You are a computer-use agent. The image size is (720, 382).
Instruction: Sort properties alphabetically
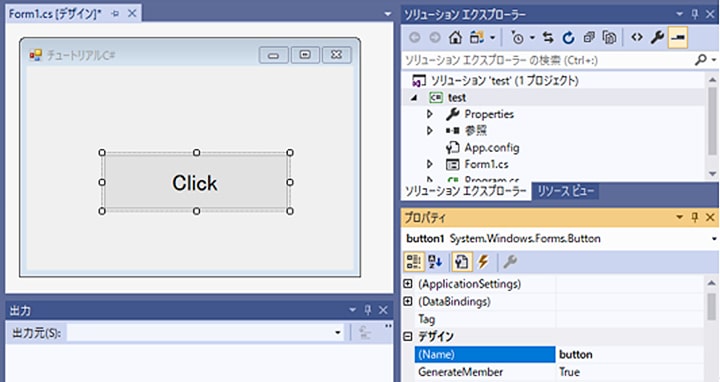pyautogui.click(x=435, y=262)
